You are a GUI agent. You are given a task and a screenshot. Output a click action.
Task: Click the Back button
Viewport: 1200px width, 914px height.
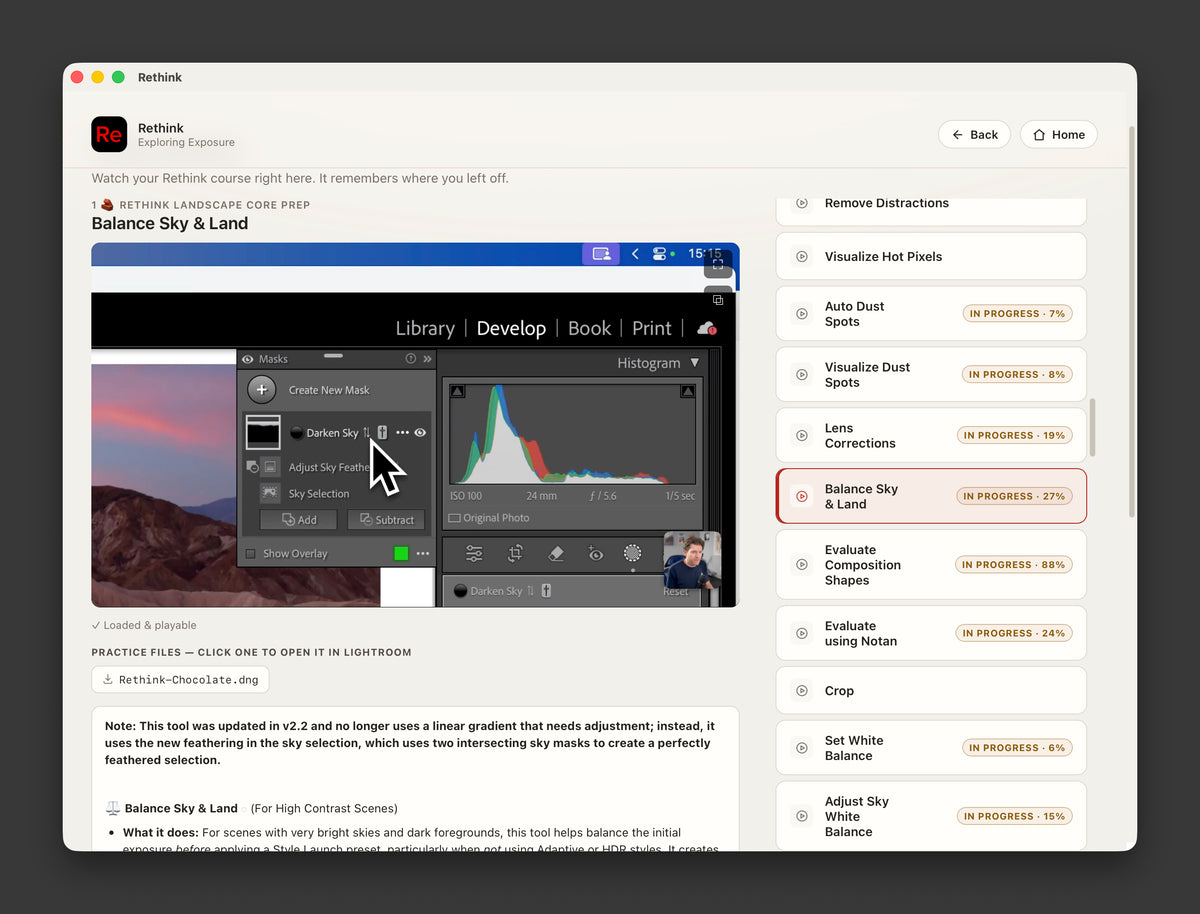[x=975, y=135]
